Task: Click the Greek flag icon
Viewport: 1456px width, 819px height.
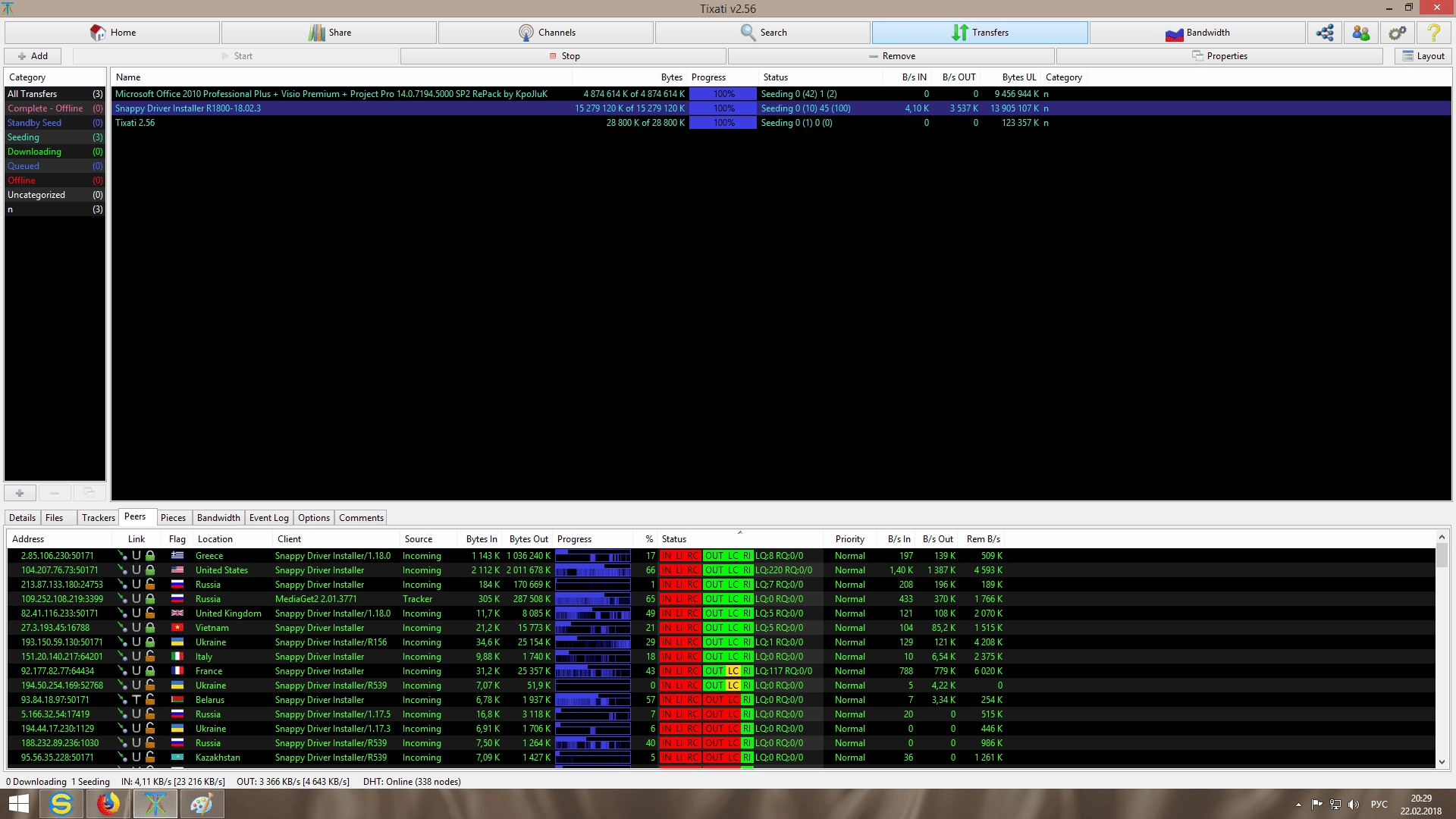Action: point(177,556)
